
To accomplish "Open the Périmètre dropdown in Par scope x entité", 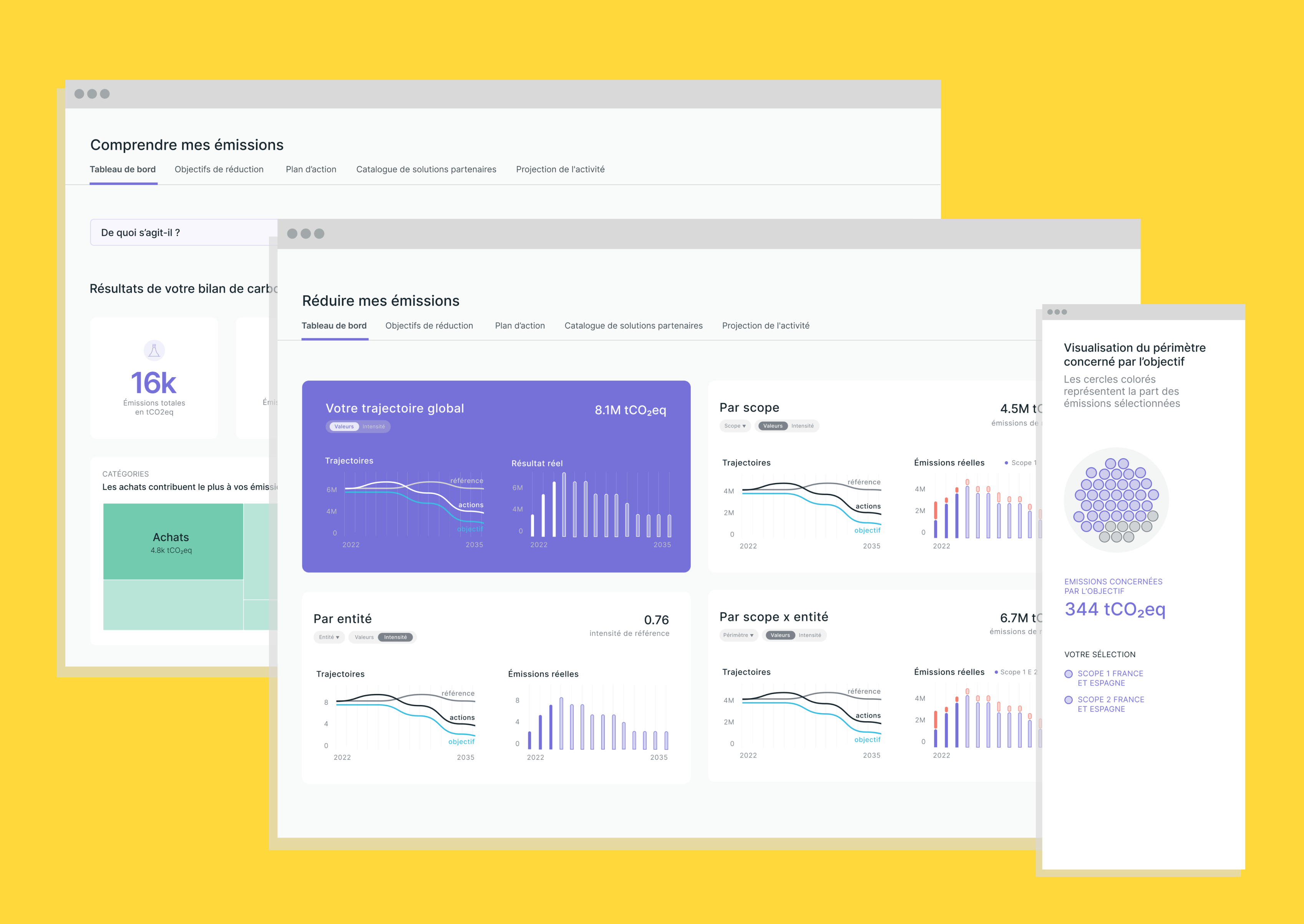I will pyautogui.click(x=739, y=635).
